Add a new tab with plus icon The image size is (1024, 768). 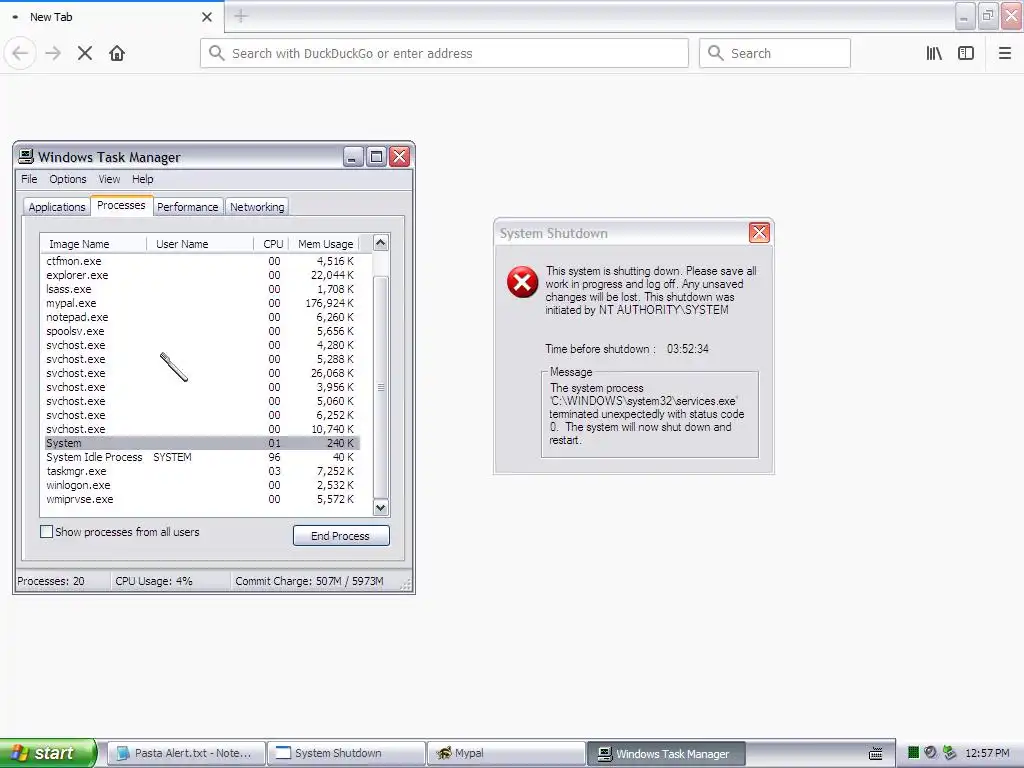pos(241,16)
